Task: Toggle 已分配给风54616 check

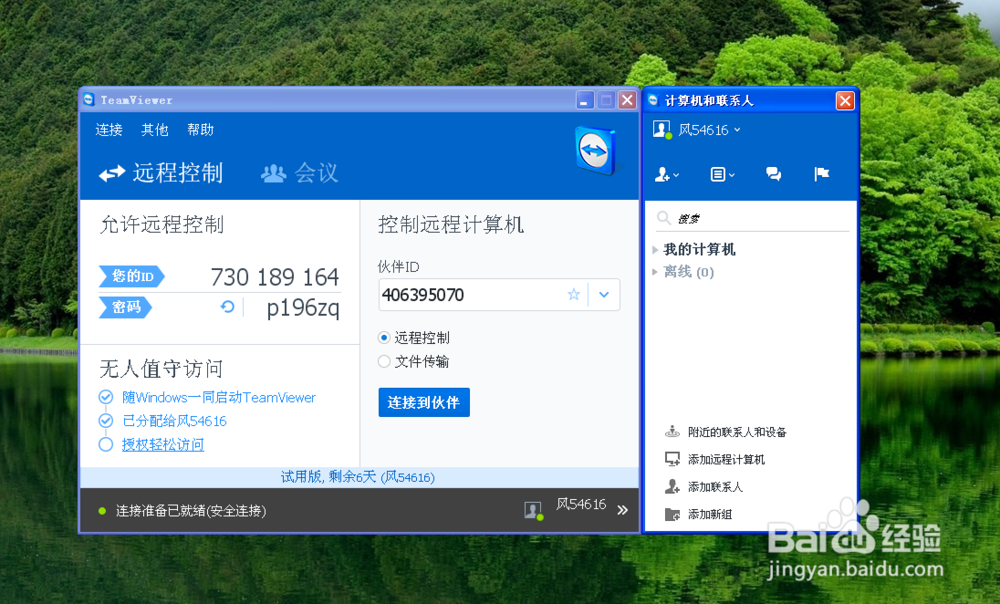Action: click(x=106, y=421)
